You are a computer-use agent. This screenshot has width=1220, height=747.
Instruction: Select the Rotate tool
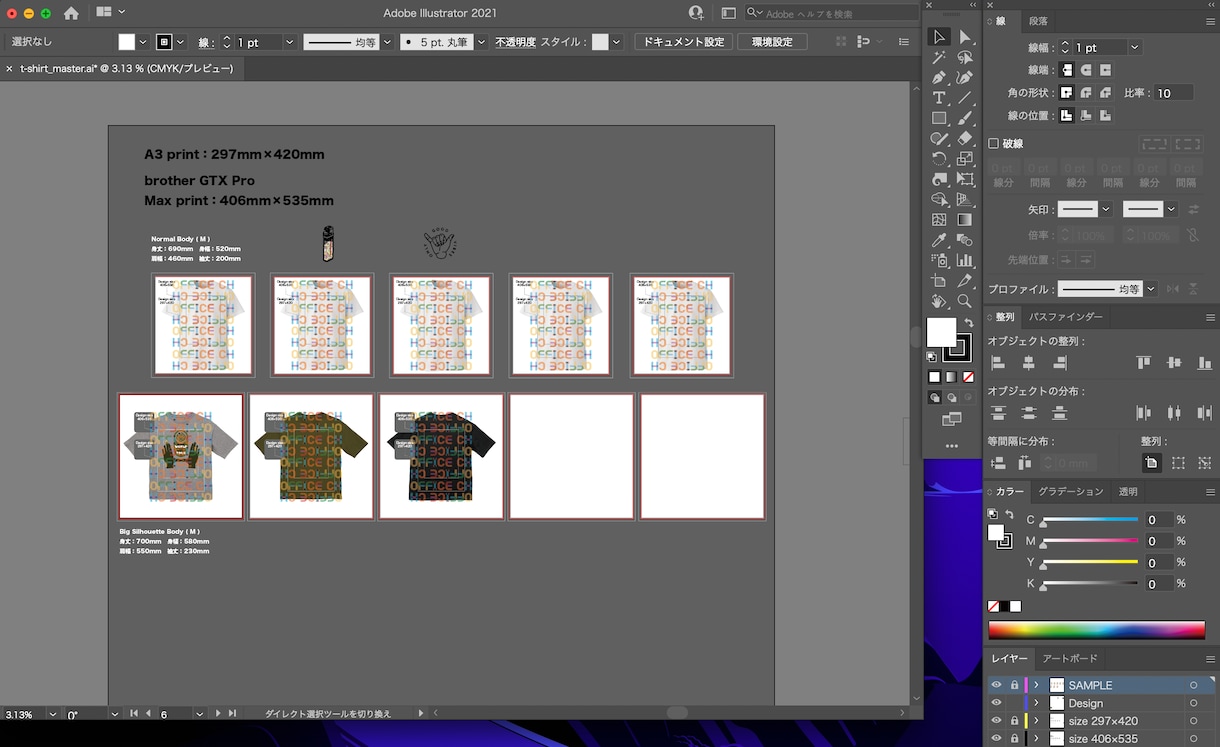click(x=939, y=159)
